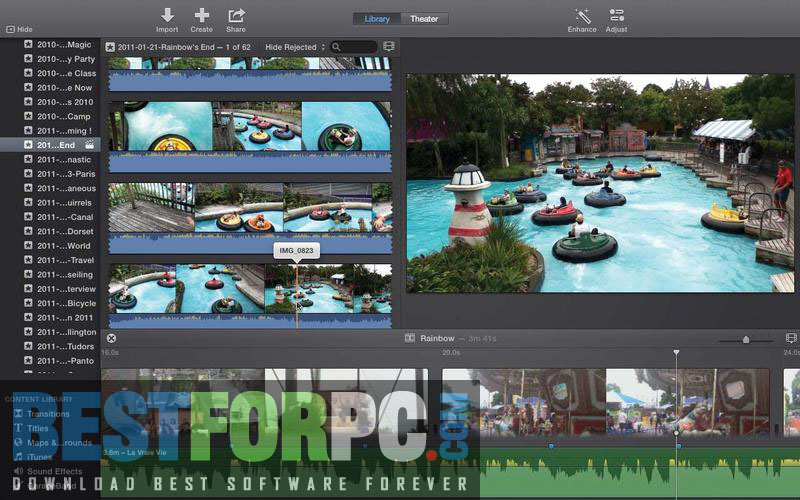Viewport: 800px width, 500px height.
Task: Select the 2011-...aneous event
Action: click(x=66, y=188)
